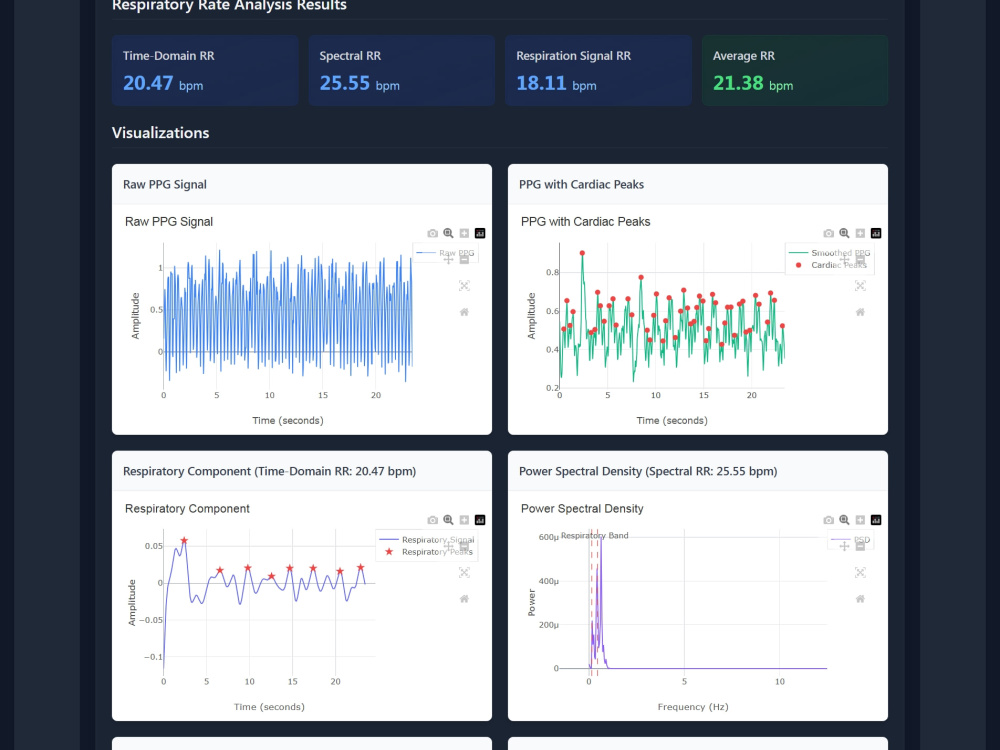Select zoom tool on Raw PPG Signal chart
The image size is (1000, 750).
448,233
